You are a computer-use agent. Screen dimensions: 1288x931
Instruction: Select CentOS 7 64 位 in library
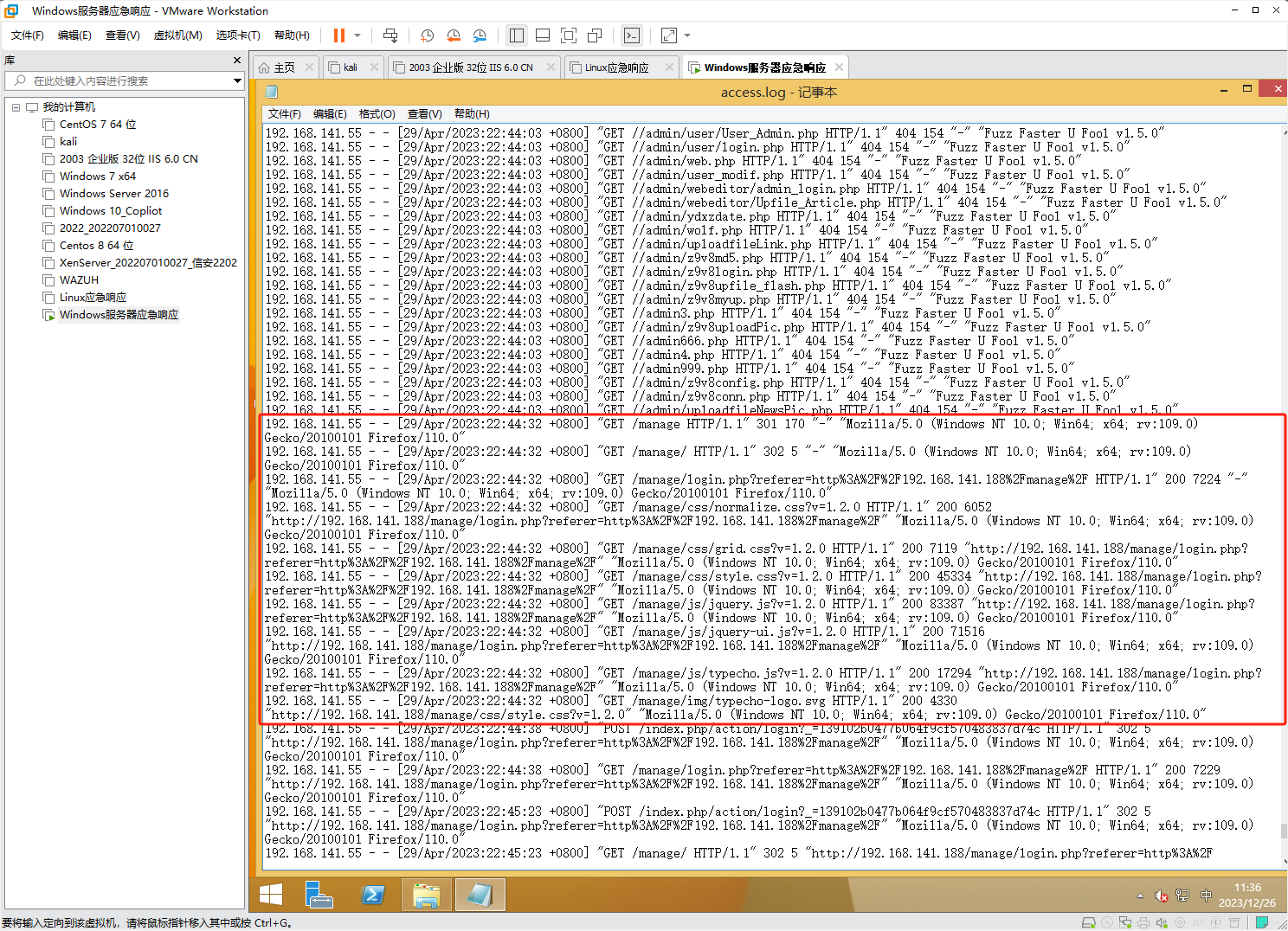[90, 125]
